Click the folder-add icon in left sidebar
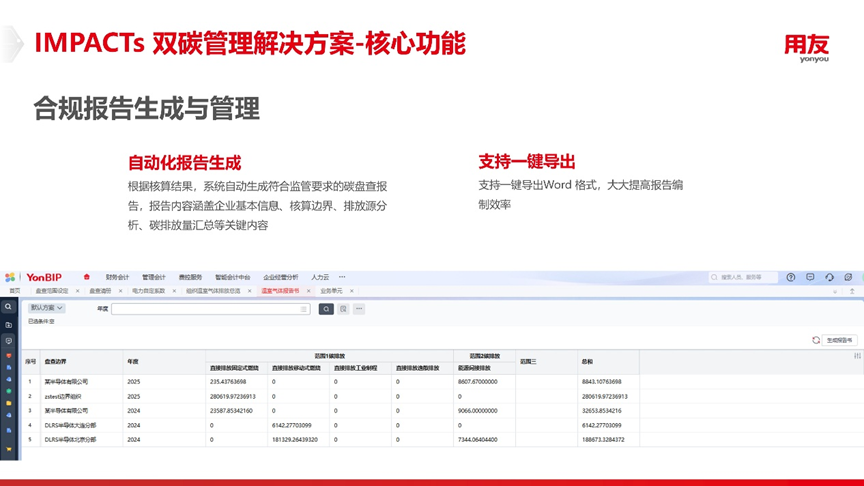 [8, 325]
